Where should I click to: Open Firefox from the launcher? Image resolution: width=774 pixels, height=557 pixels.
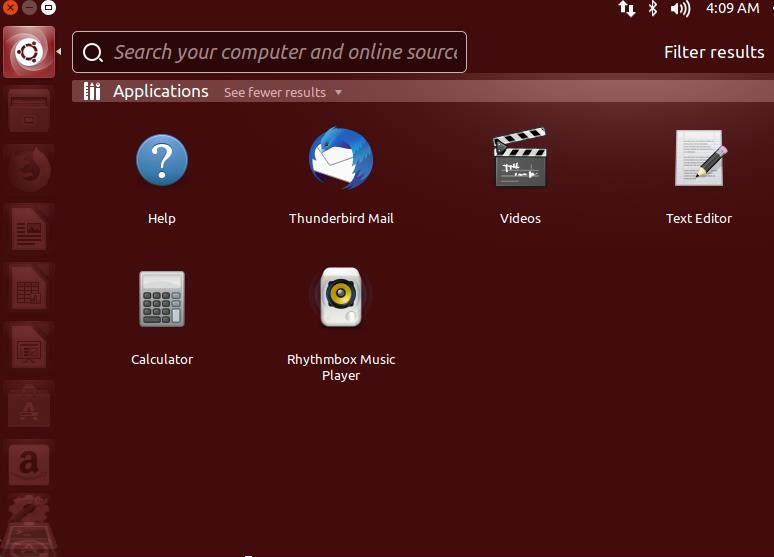[x=29, y=170]
